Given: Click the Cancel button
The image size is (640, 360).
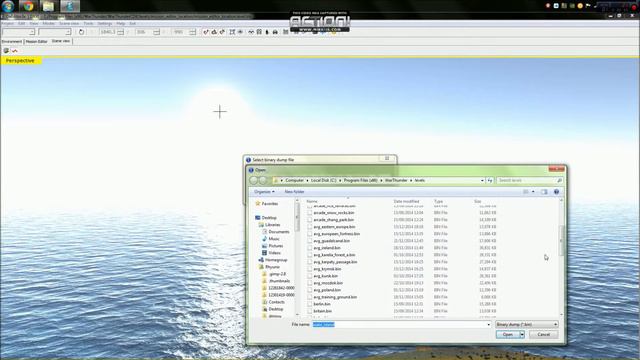Looking at the screenshot, I should click(544, 334).
